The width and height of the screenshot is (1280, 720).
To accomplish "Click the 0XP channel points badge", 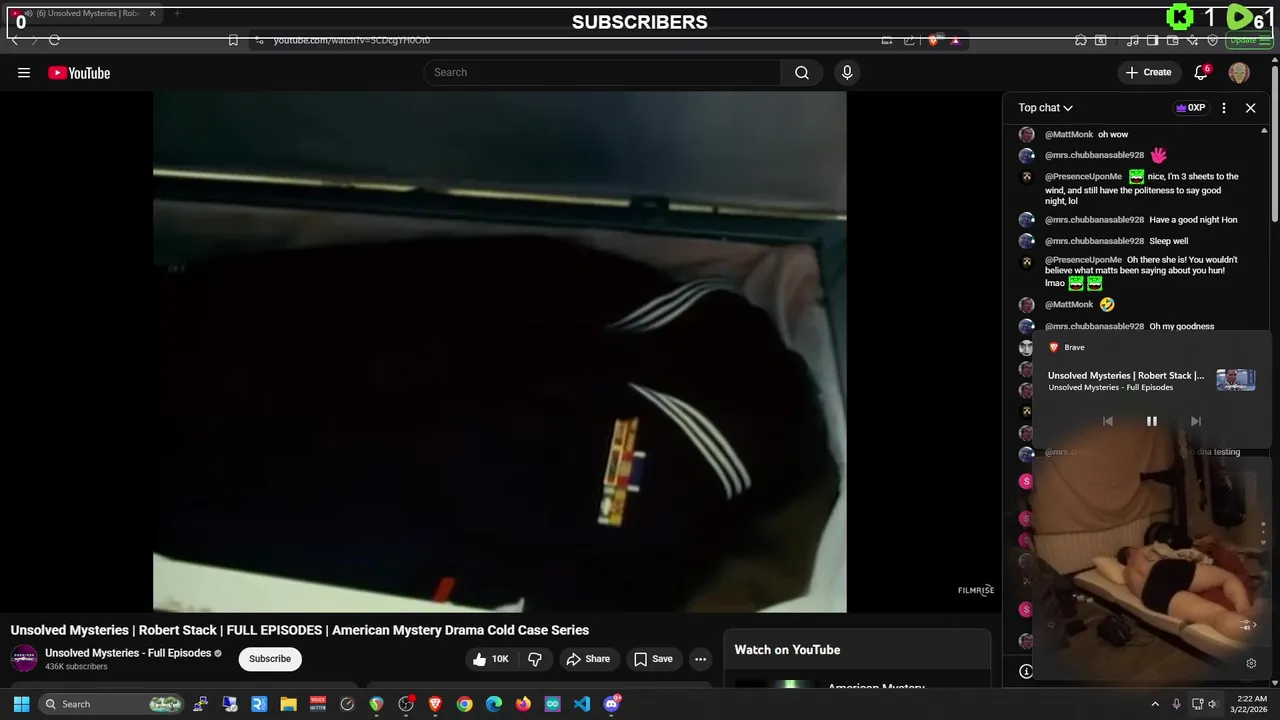I will click(1190, 108).
